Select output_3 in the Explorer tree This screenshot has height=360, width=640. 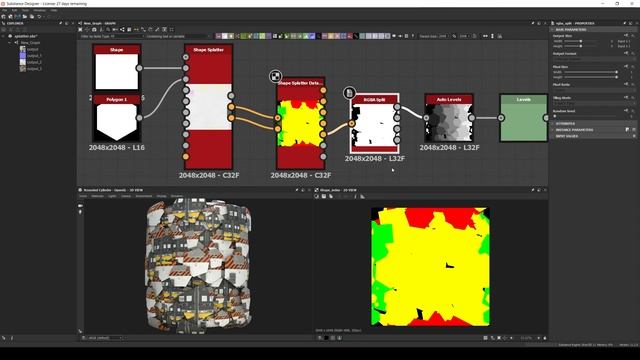coord(34,69)
